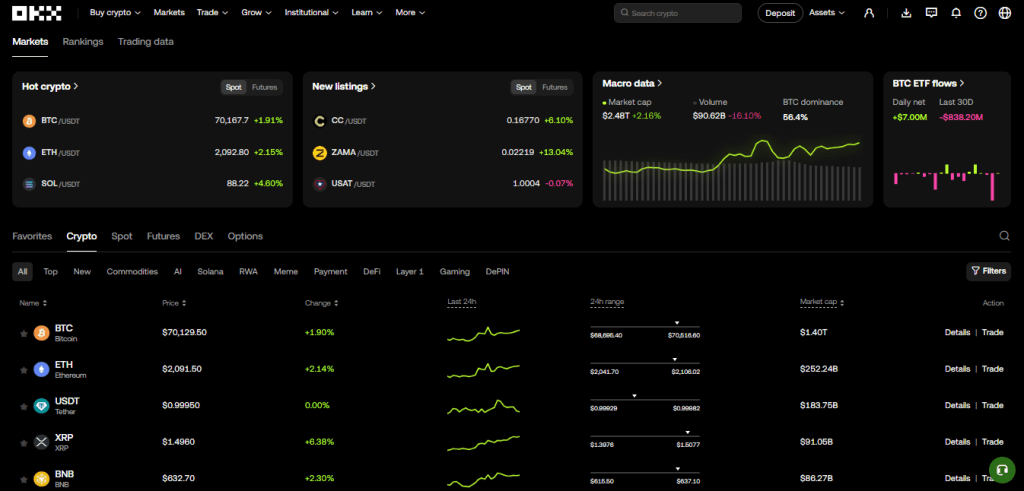This screenshot has height=491, width=1024.
Task: Sort table by Market cap column
Action: click(822, 302)
